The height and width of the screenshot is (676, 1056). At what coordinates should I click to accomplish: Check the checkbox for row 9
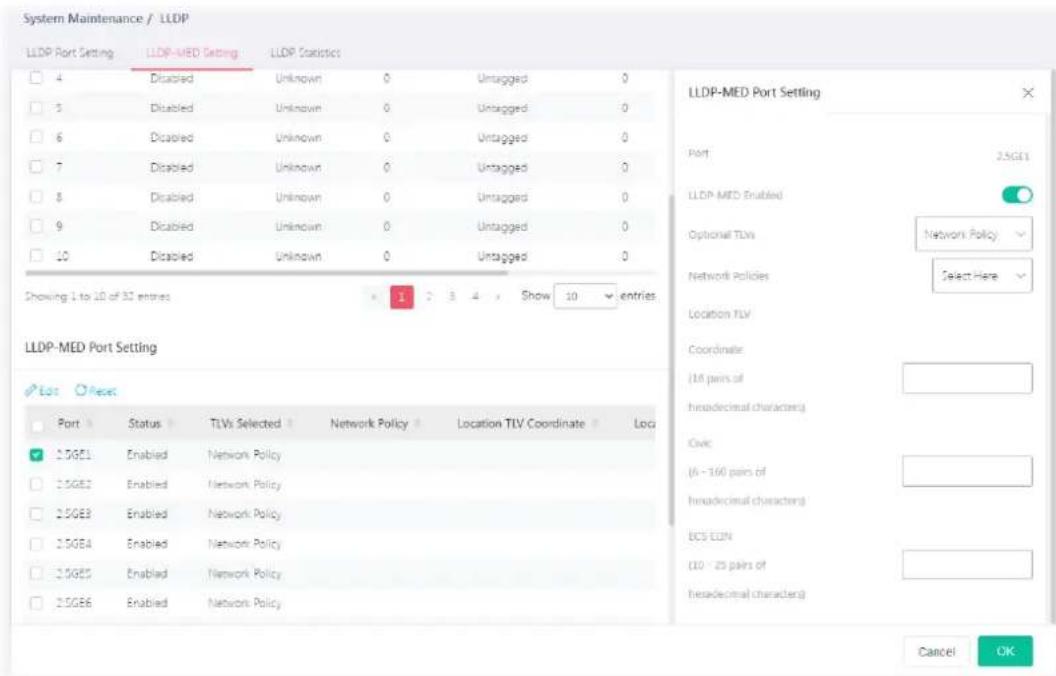[x=36, y=226]
